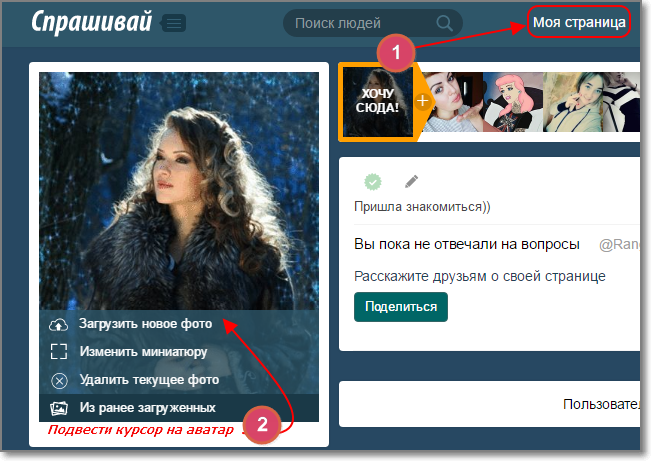The height and width of the screenshot is (461, 651).
Task: Click the circled X delete icon
Action: 59,380
